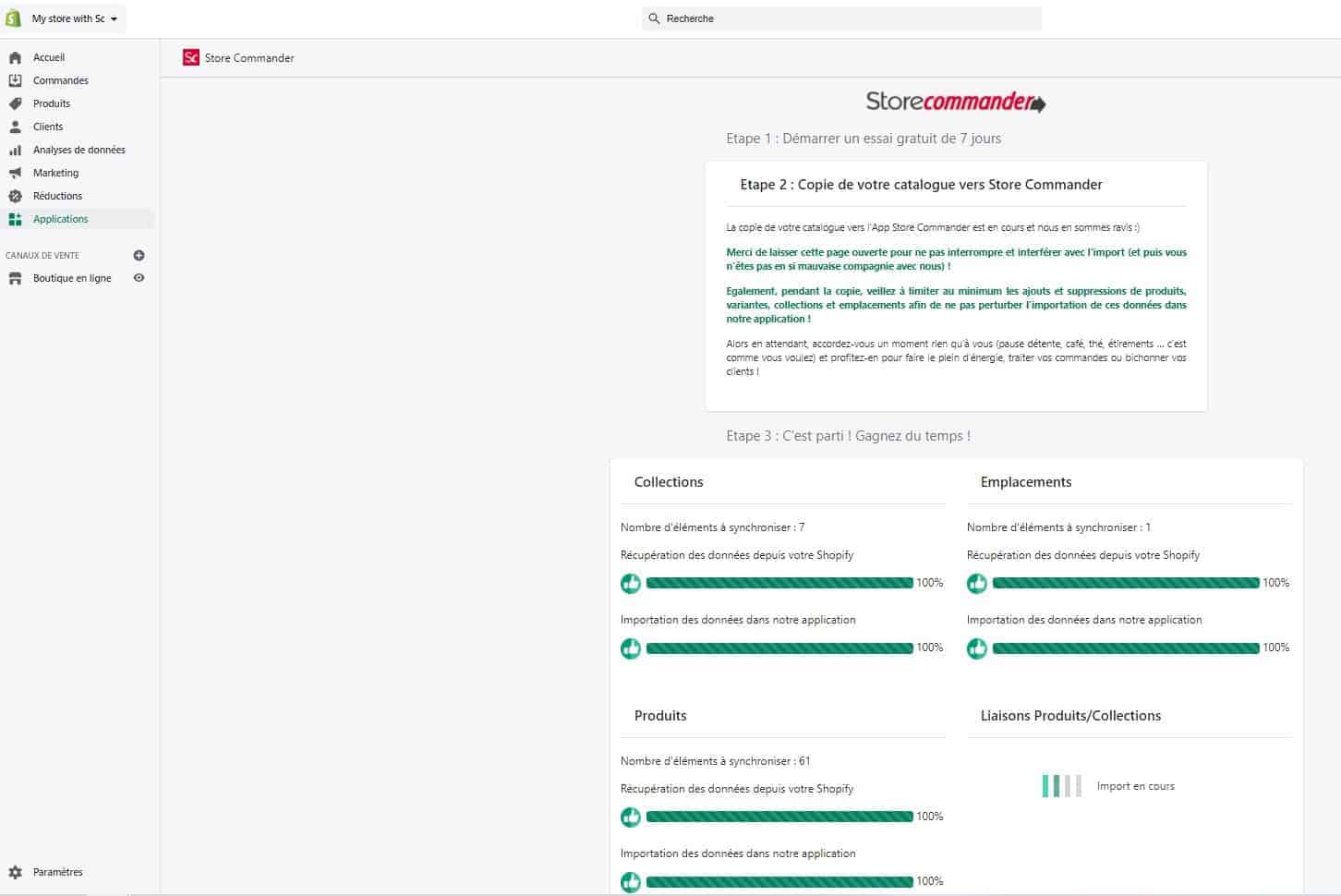1341x896 pixels.
Task: Click the Clients person icon
Action: click(15, 127)
